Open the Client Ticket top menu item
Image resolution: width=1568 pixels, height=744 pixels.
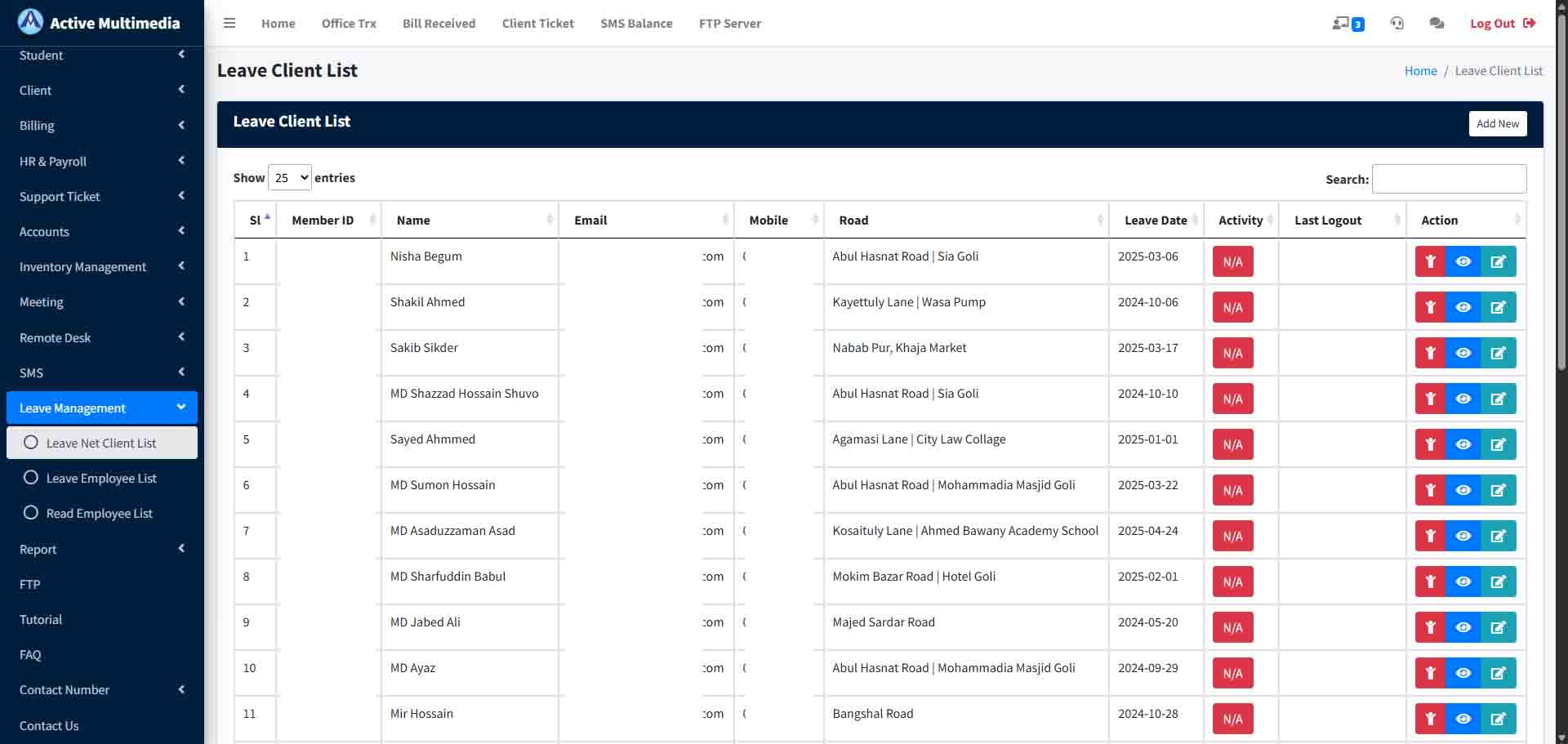[537, 24]
